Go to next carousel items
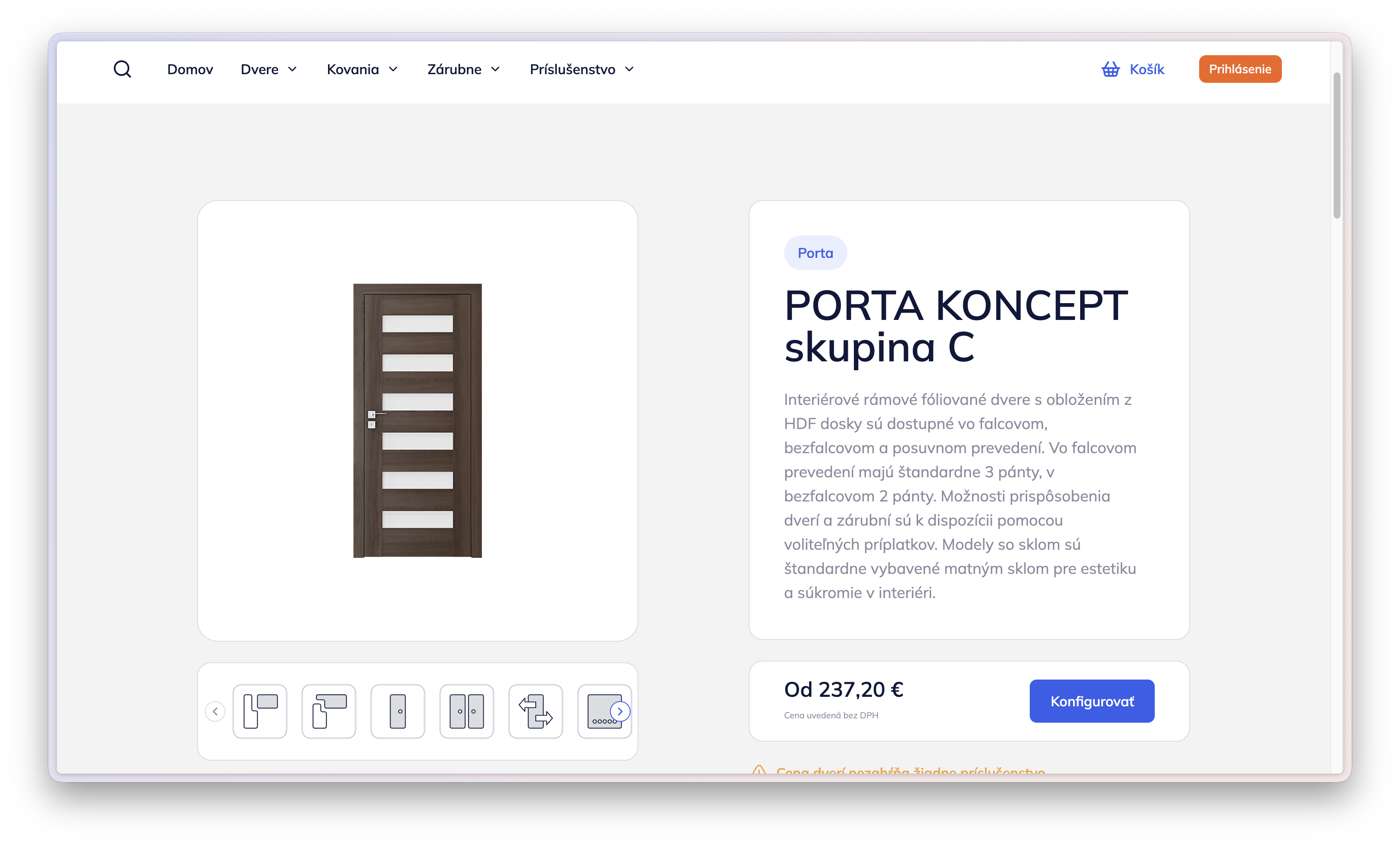This screenshot has width=1400, height=846. click(x=620, y=711)
